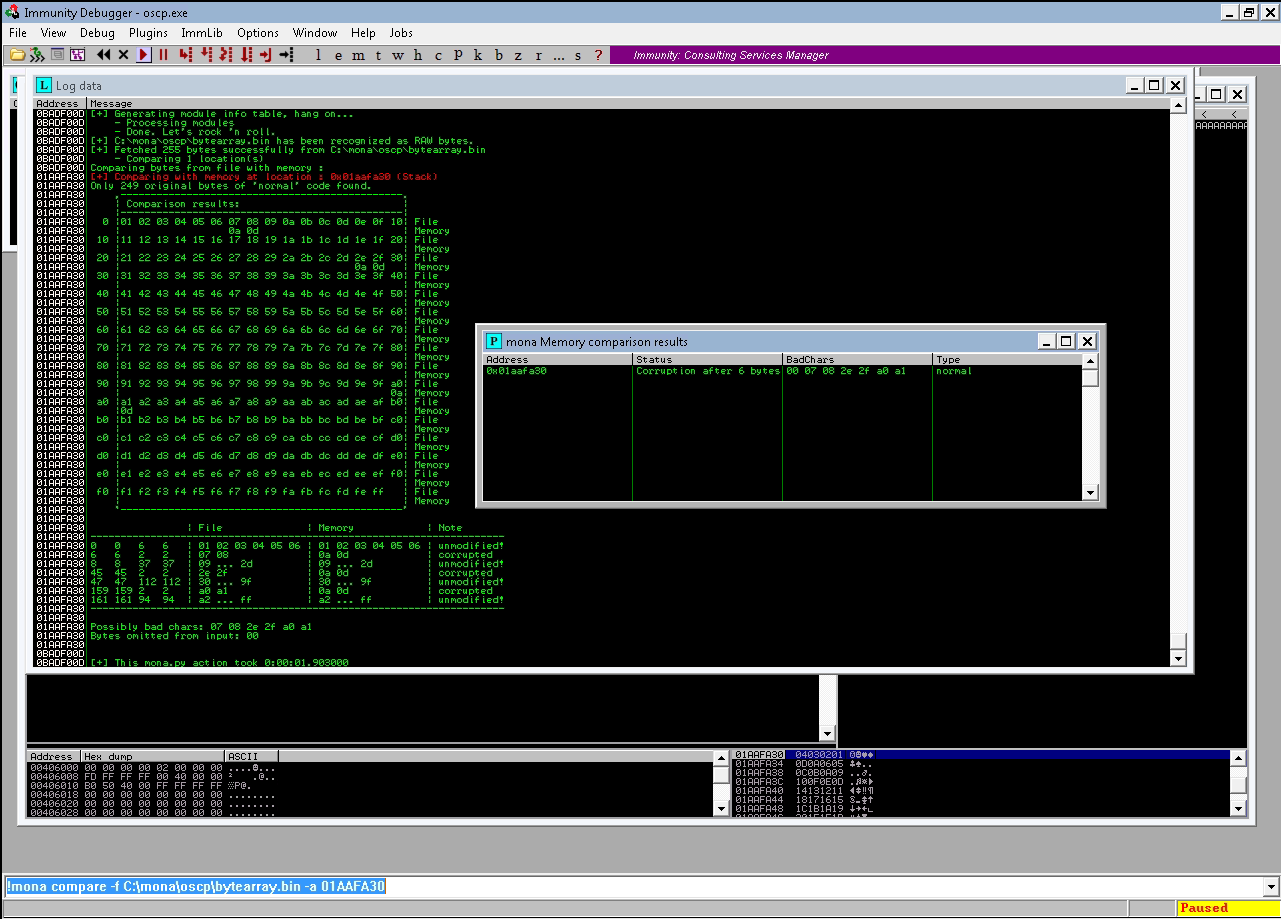Click the ASCII column header in dump pane
The width and height of the screenshot is (1281, 919).
(251, 756)
